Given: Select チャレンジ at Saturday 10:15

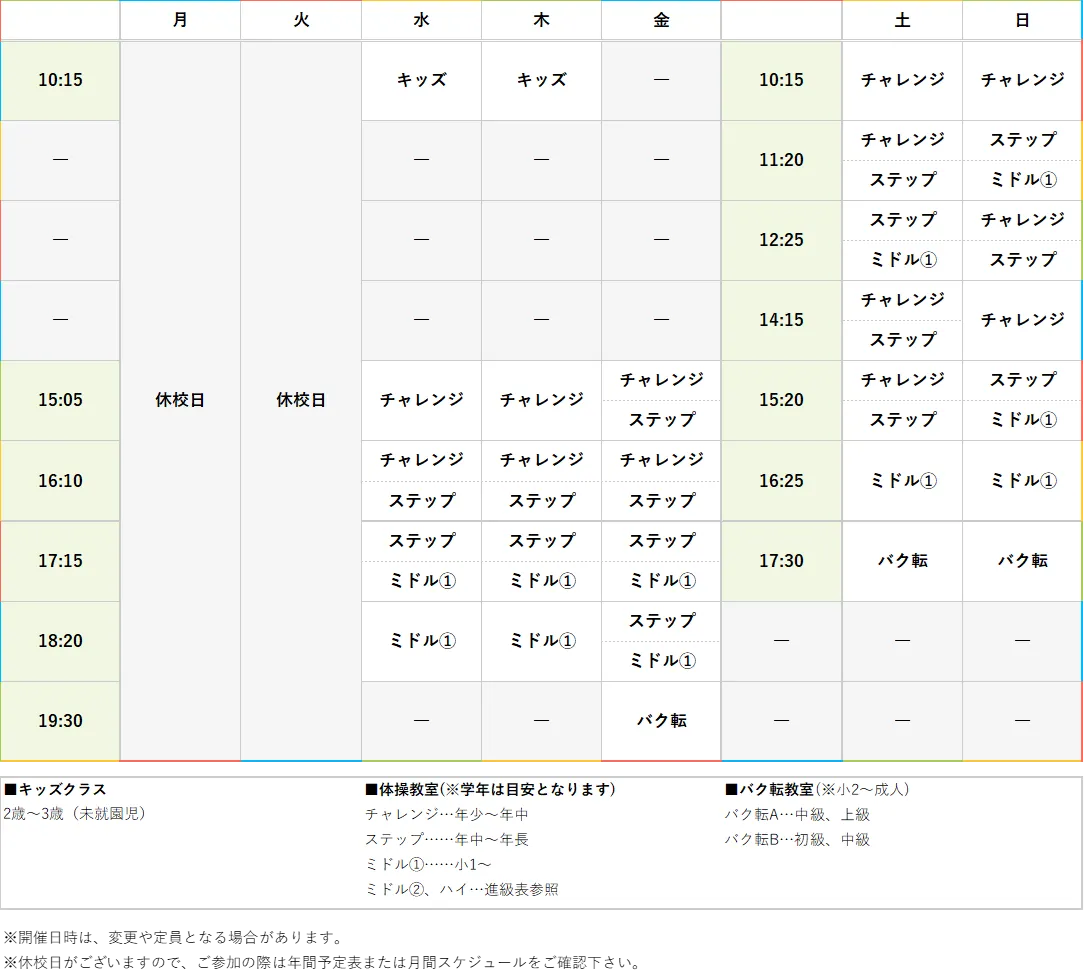Looking at the screenshot, I should (x=901, y=80).
